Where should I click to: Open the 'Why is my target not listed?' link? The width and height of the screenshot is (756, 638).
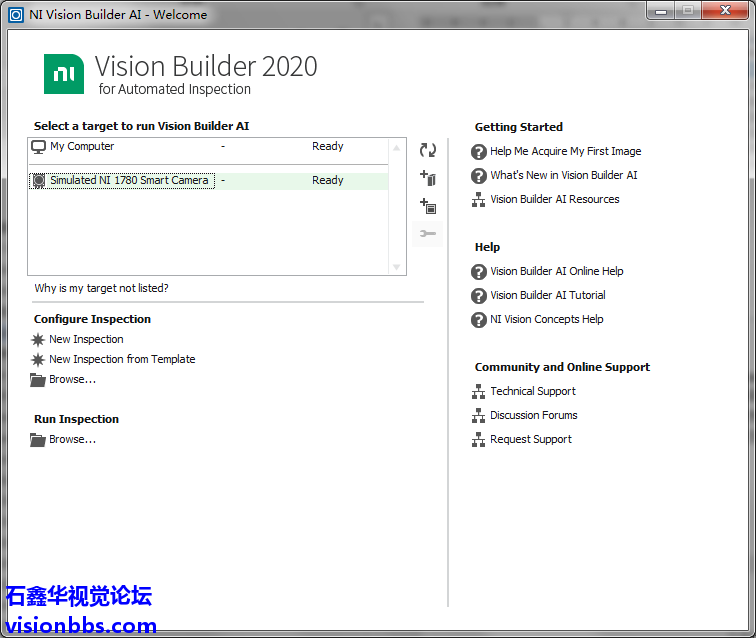[x=101, y=288]
